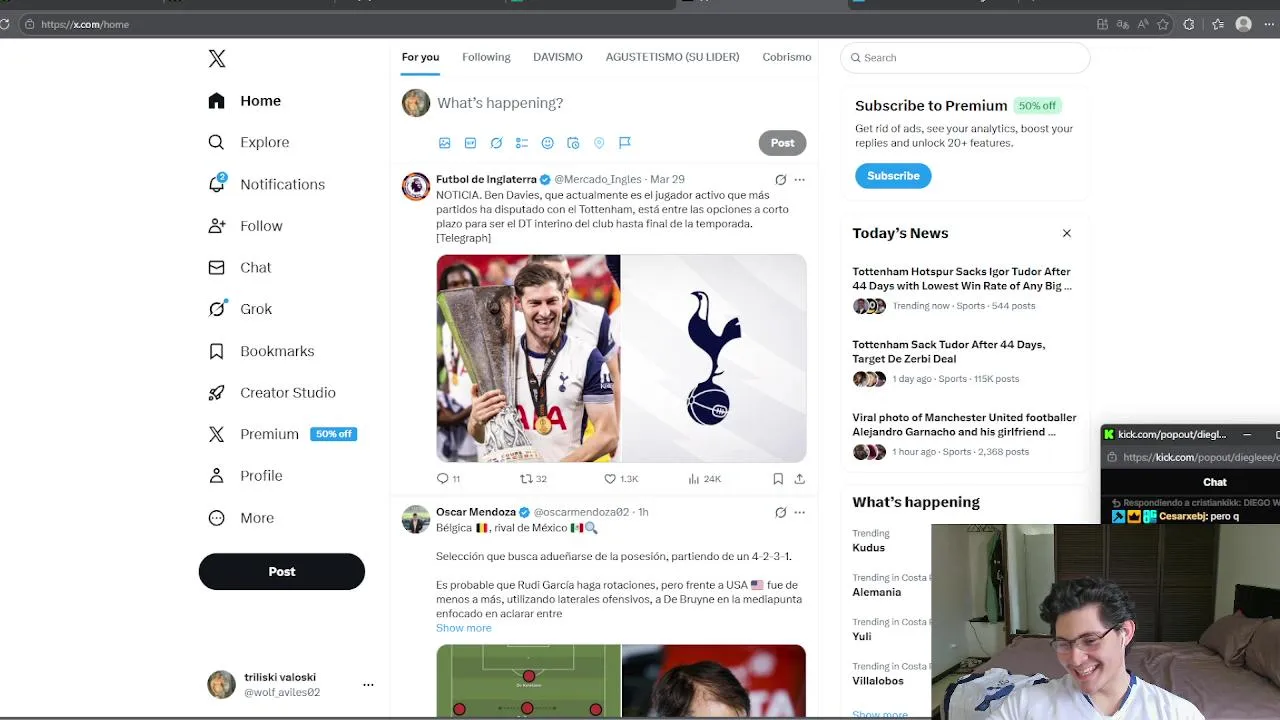Close the Today's News panel
The height and width of the screenshot is (720, 1280).
1067,233
